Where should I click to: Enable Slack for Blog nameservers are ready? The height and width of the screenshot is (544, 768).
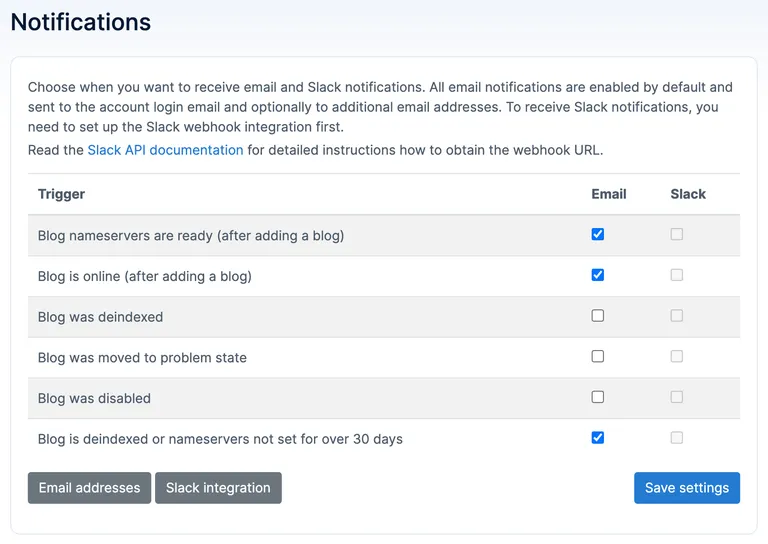[676, 234]
